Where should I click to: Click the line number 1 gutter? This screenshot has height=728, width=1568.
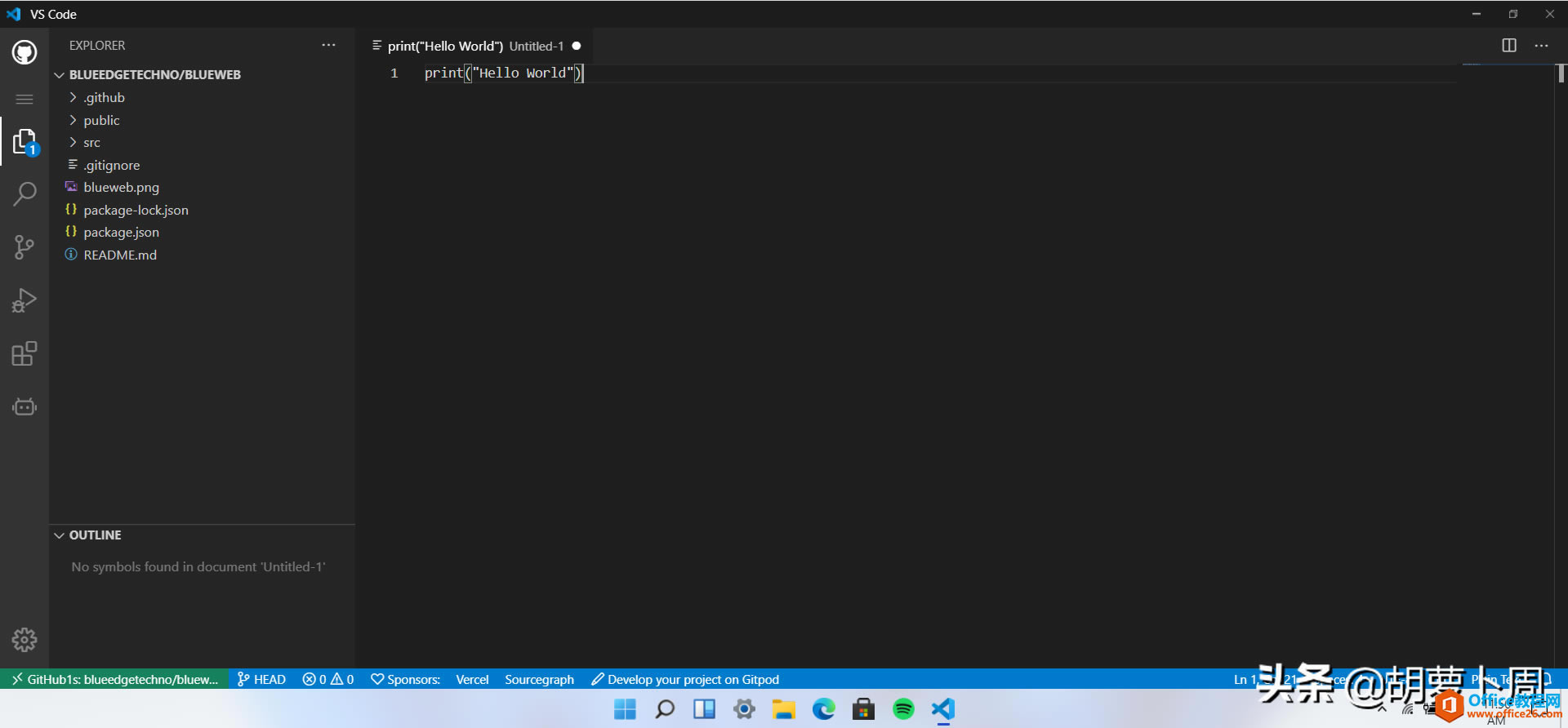pos(394,73)
